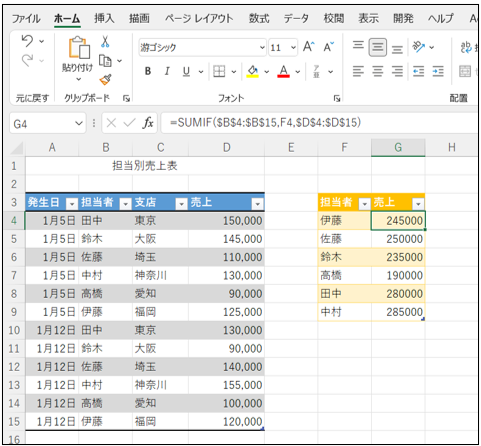Open font group dialog launcher
Viewport: 481px width, 446px height.
[337, 98]
